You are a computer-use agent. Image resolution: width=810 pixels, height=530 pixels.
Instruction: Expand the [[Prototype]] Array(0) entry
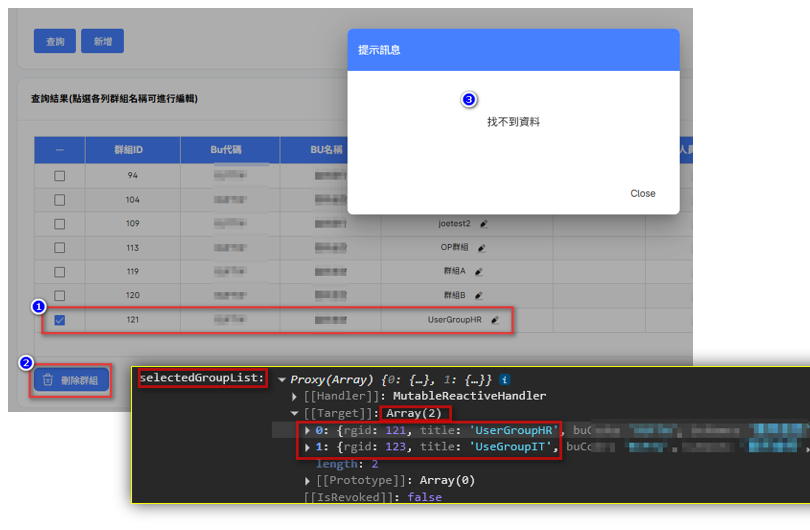coord(307,481)
